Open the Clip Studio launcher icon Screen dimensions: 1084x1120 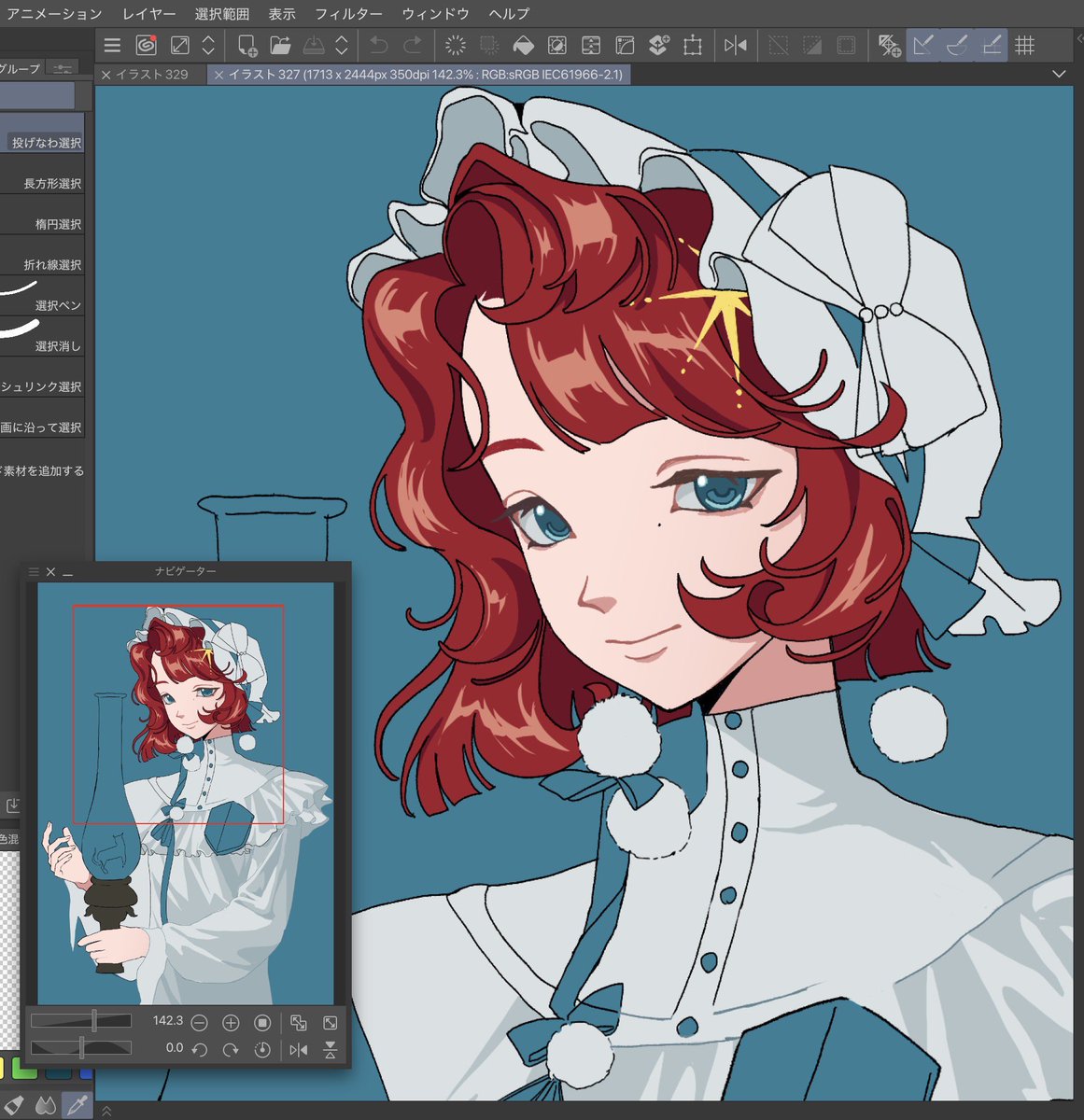point(146,45)
